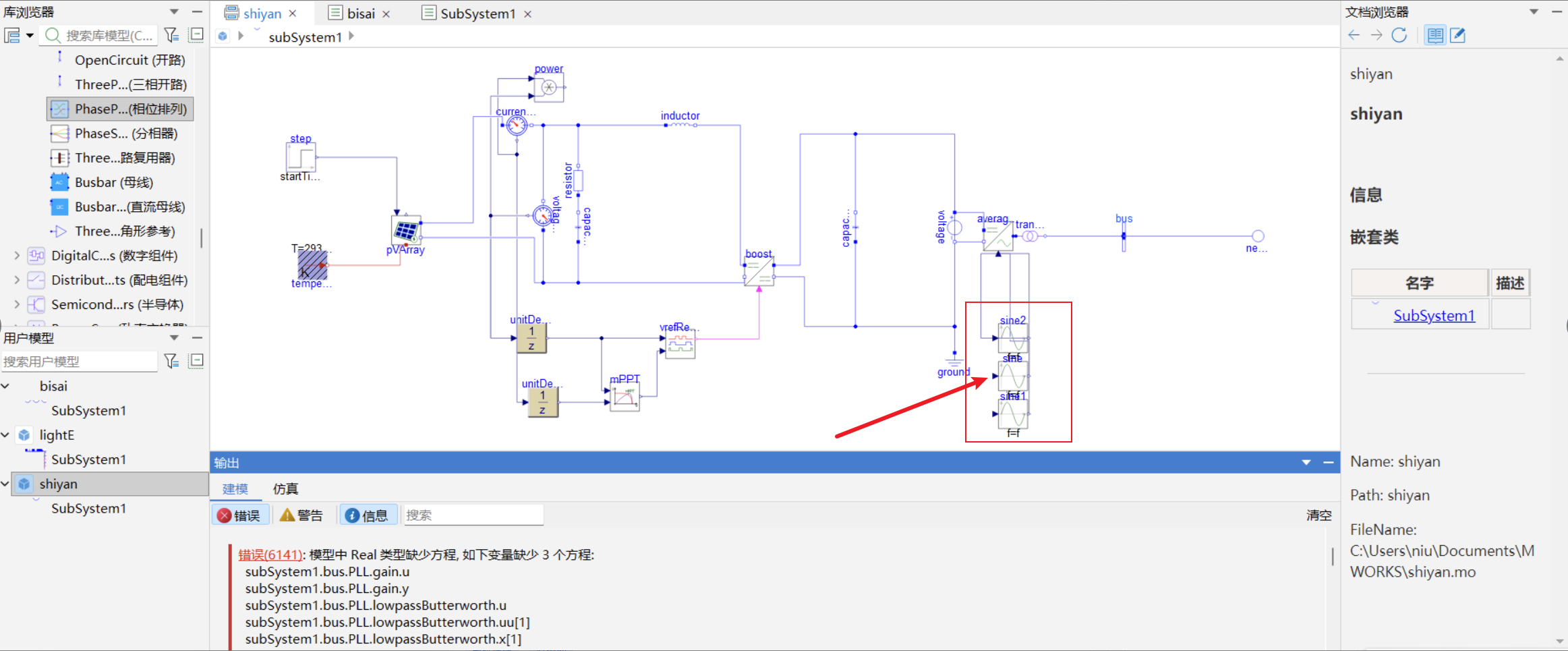Viewport: 1568px width, 651px height.
Task: Select the bus component
Action: pyautogui.click(x=1124, y=237)
